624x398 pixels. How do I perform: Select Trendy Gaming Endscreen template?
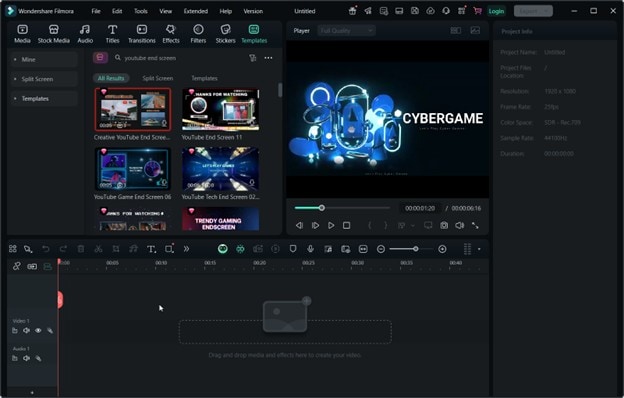pos(220,219)
